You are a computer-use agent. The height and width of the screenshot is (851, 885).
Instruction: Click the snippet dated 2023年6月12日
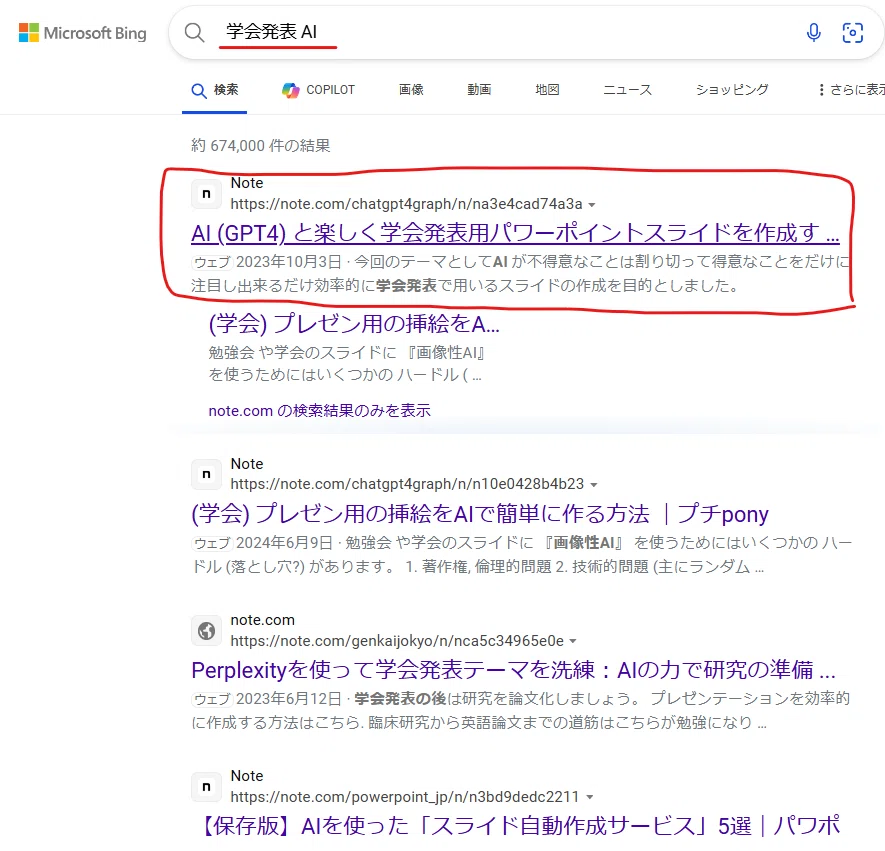click(520, 710)
